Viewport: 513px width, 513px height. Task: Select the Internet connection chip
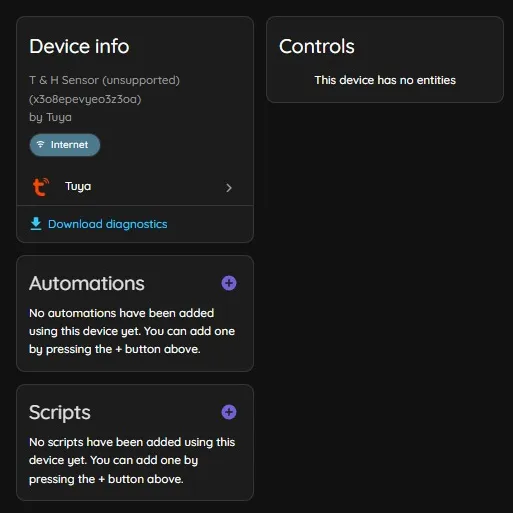[x=65, y=145]
